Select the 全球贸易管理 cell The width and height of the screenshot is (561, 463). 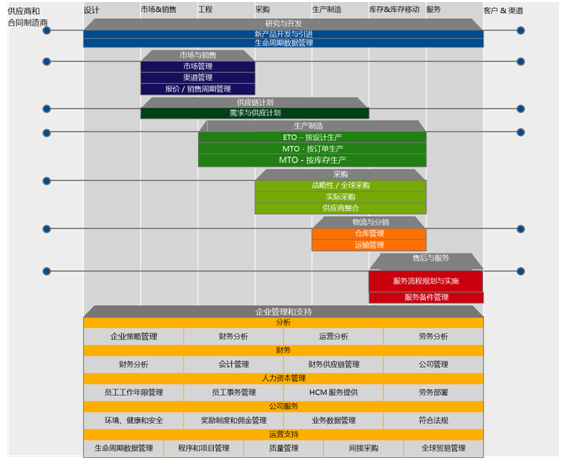(x=443, y=448)
